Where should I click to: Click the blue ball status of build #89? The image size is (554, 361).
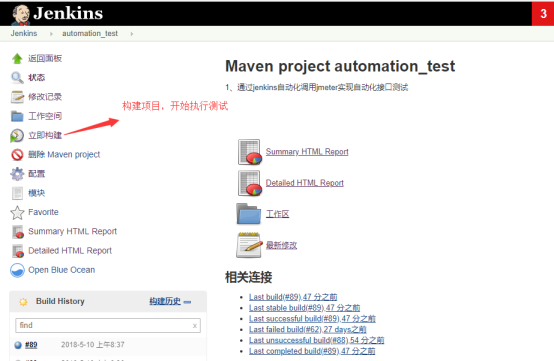click(18, 345)
